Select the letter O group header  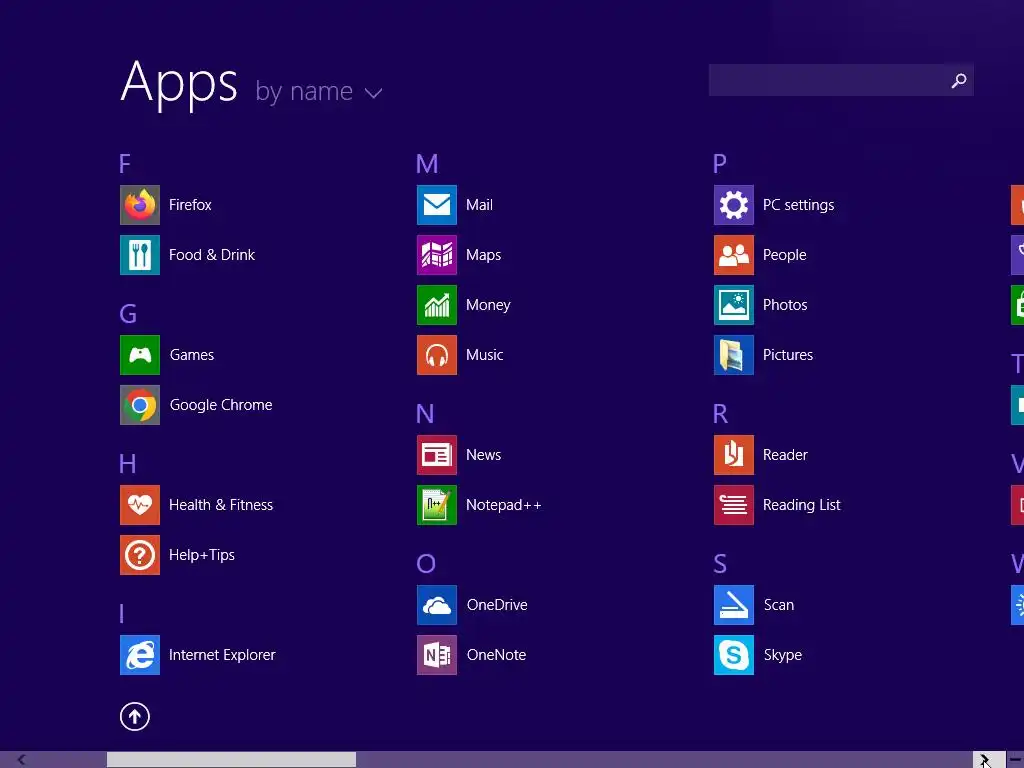426,564
